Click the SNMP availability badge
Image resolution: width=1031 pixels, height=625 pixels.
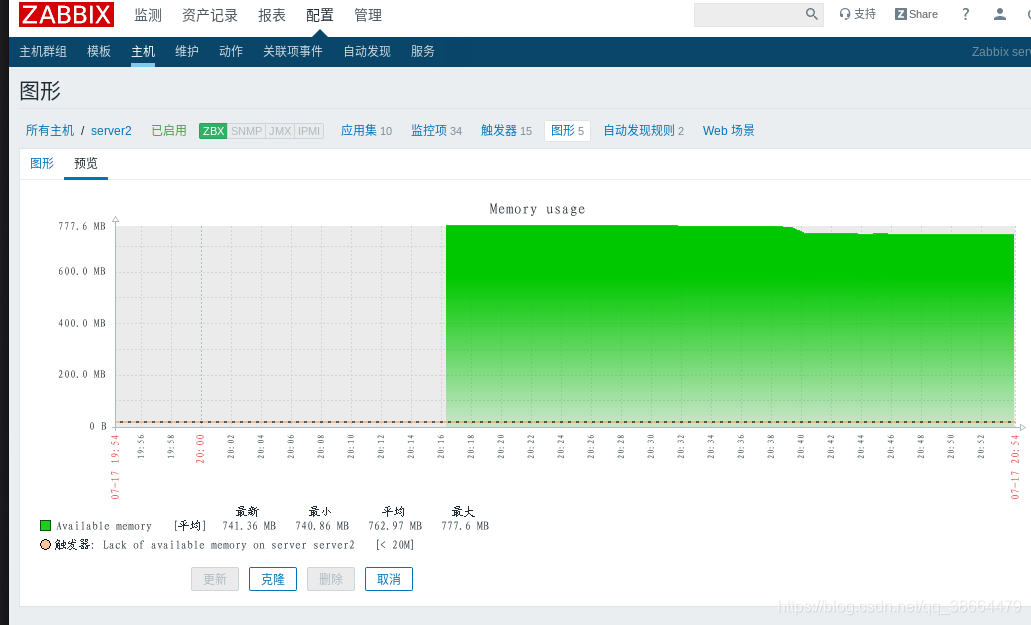pos(247,131)
